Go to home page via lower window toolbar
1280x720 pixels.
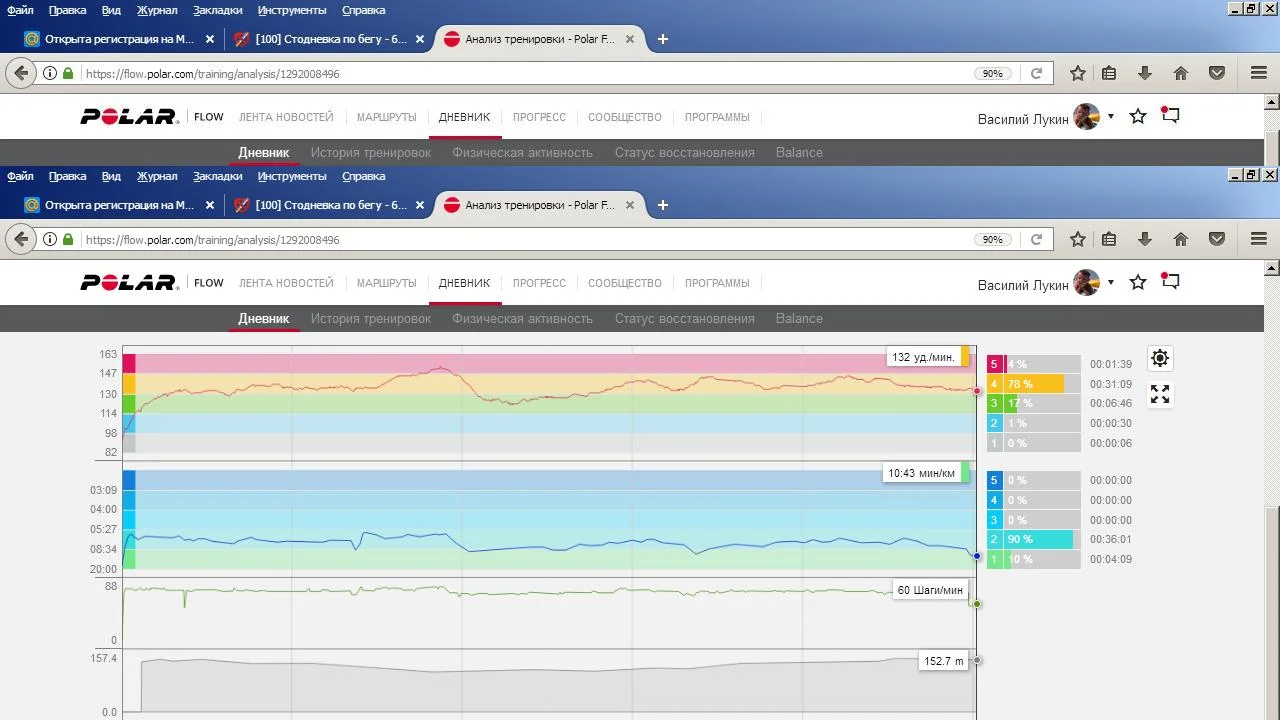[x=1181, y=240]
